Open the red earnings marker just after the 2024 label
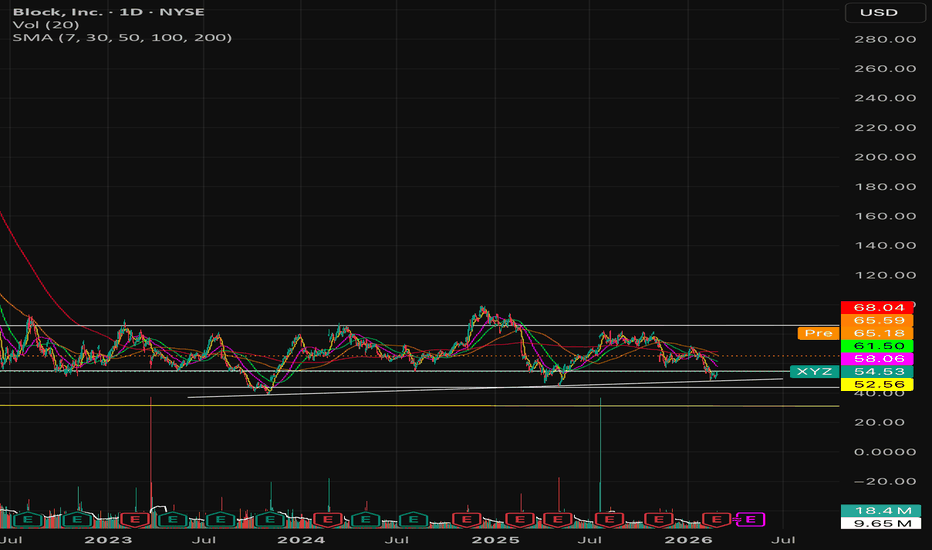The height and width of the screenshot is (550, 932). (327, 520)
